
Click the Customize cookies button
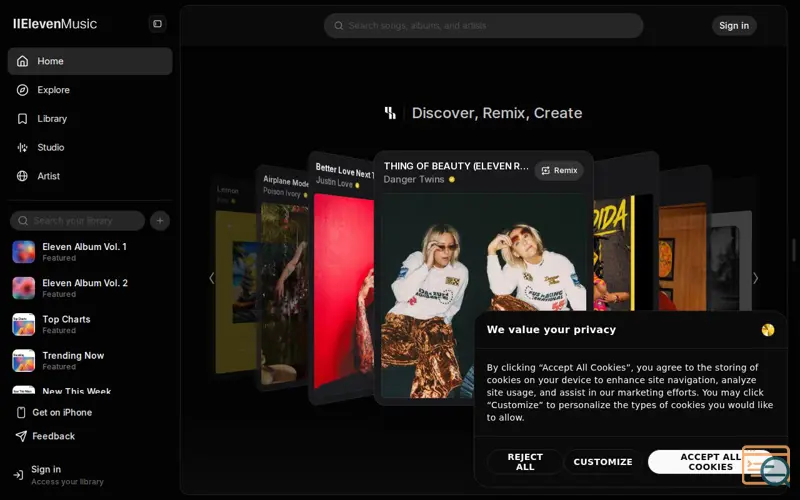603,462
